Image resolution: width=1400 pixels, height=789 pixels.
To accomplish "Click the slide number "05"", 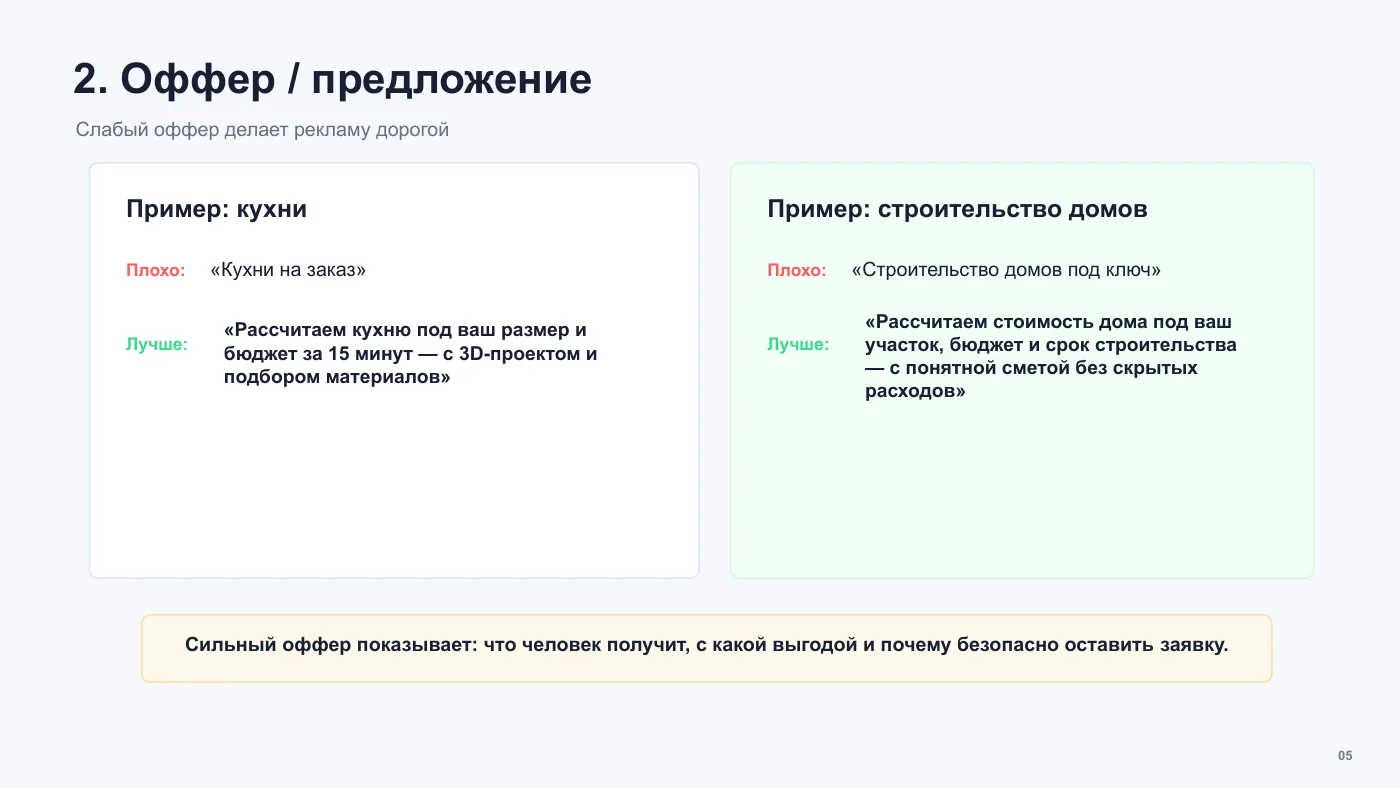I will [x=1345, y=756].
